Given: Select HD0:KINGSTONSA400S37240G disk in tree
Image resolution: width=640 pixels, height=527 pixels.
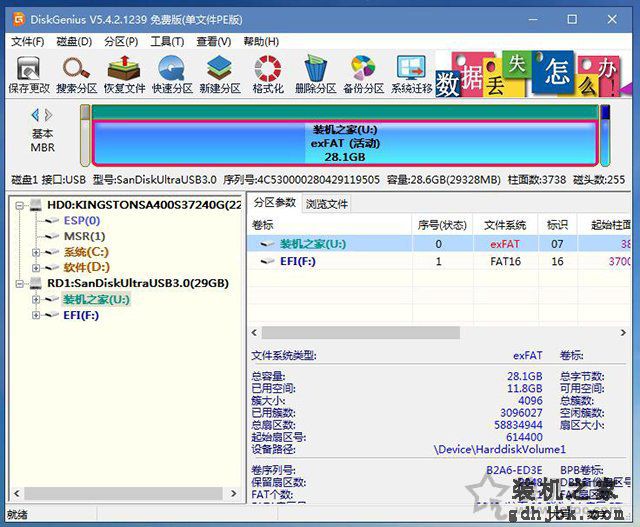Looking at the screenshot, I should click(144, 205).
